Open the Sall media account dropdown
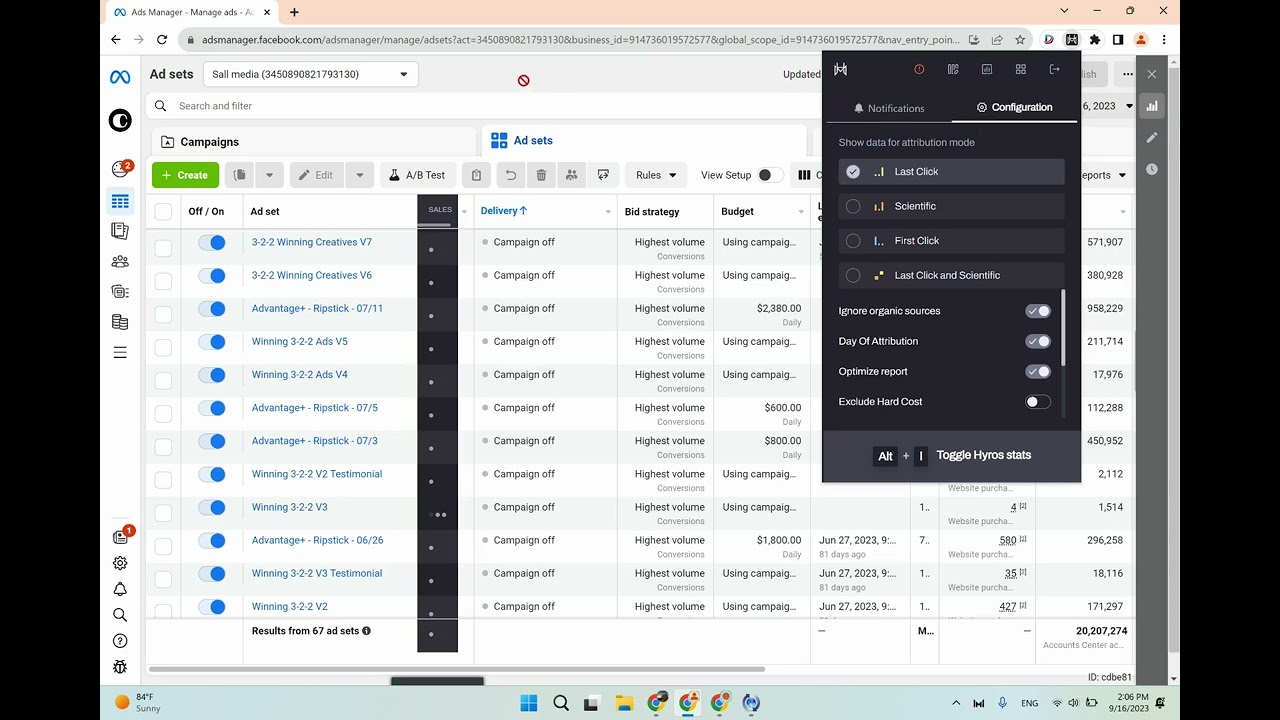This screenshot has width=1280, height=720. [x=311, y=74]
